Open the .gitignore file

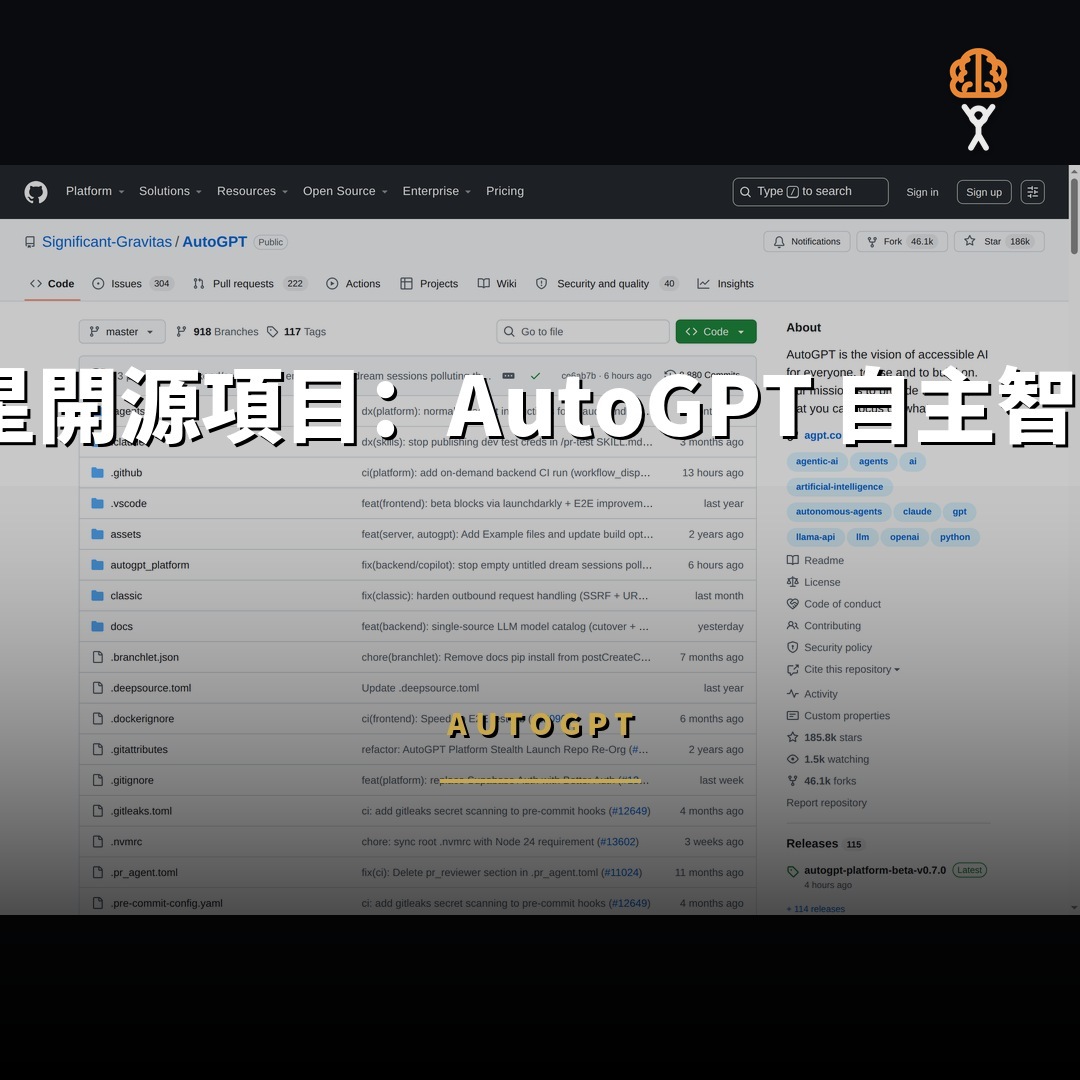132,780
